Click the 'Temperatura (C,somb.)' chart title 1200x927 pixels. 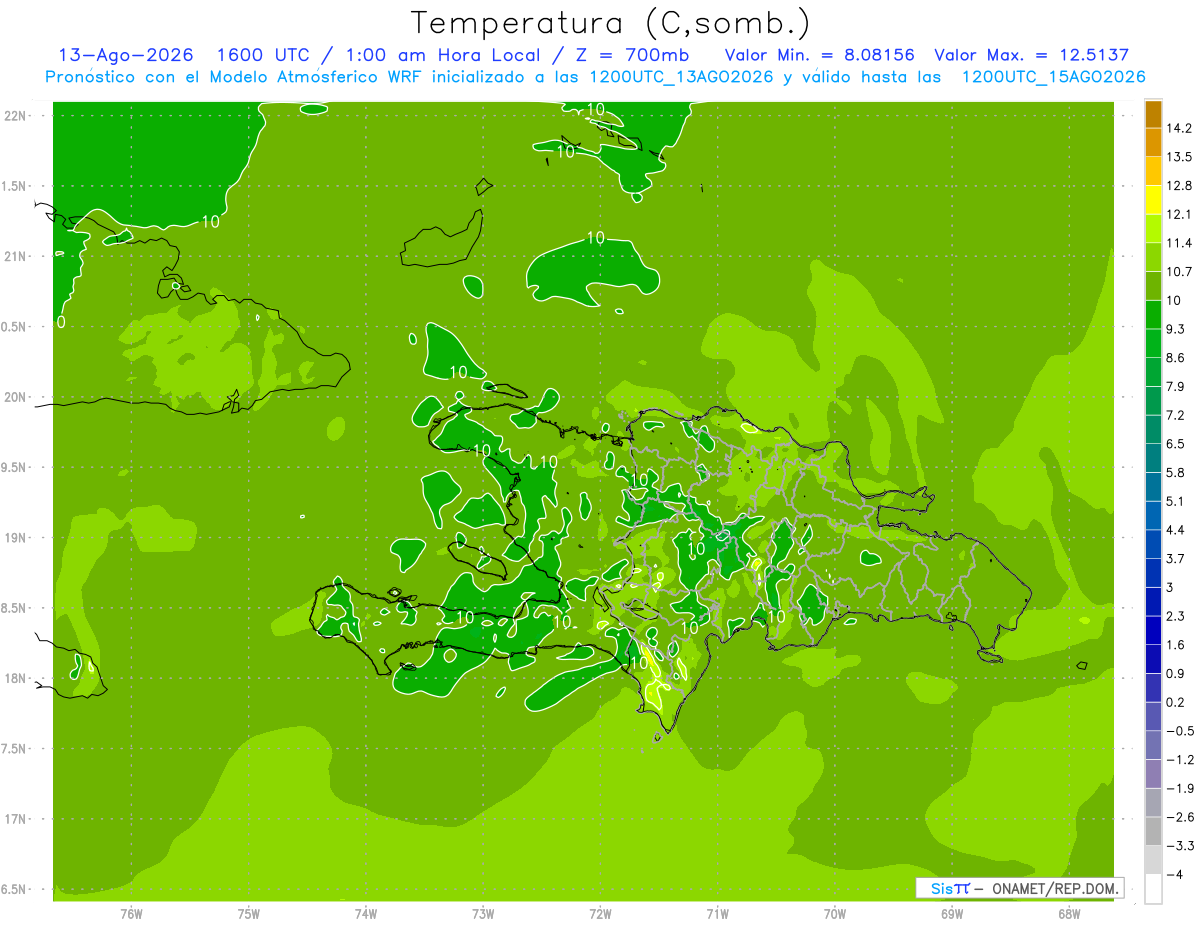[x=611, y=23]
